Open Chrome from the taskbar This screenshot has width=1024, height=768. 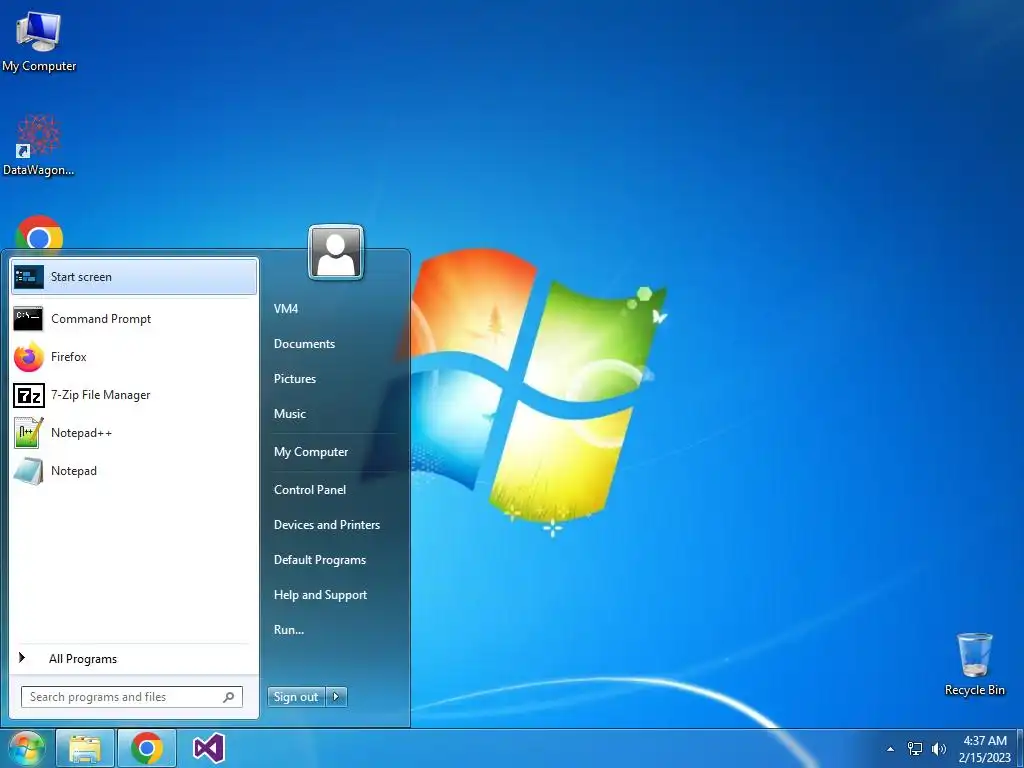tap(146, 748)
